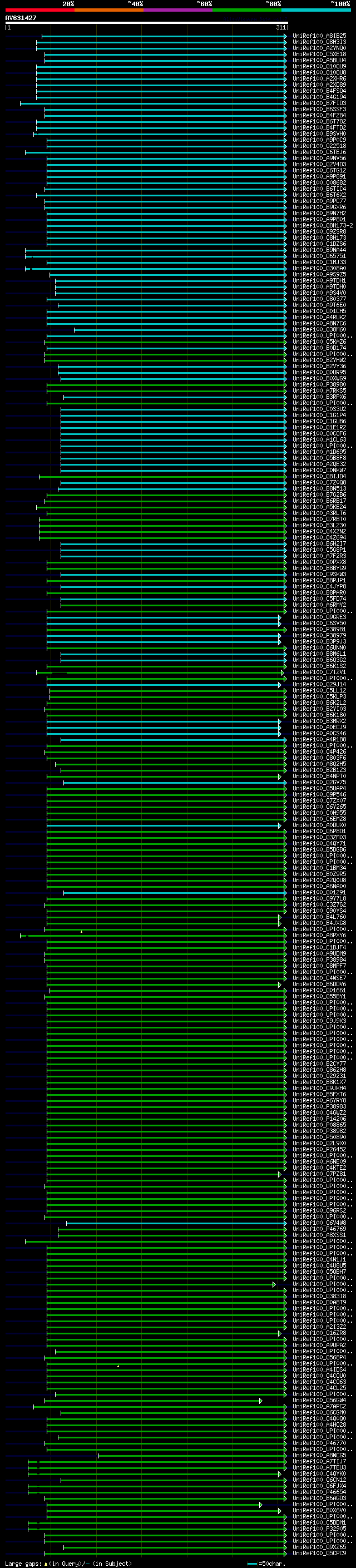Screen dimensions: 356x1568
Task: Open hit UniRef100_A8IB25
Action: [x=319, y=36]
